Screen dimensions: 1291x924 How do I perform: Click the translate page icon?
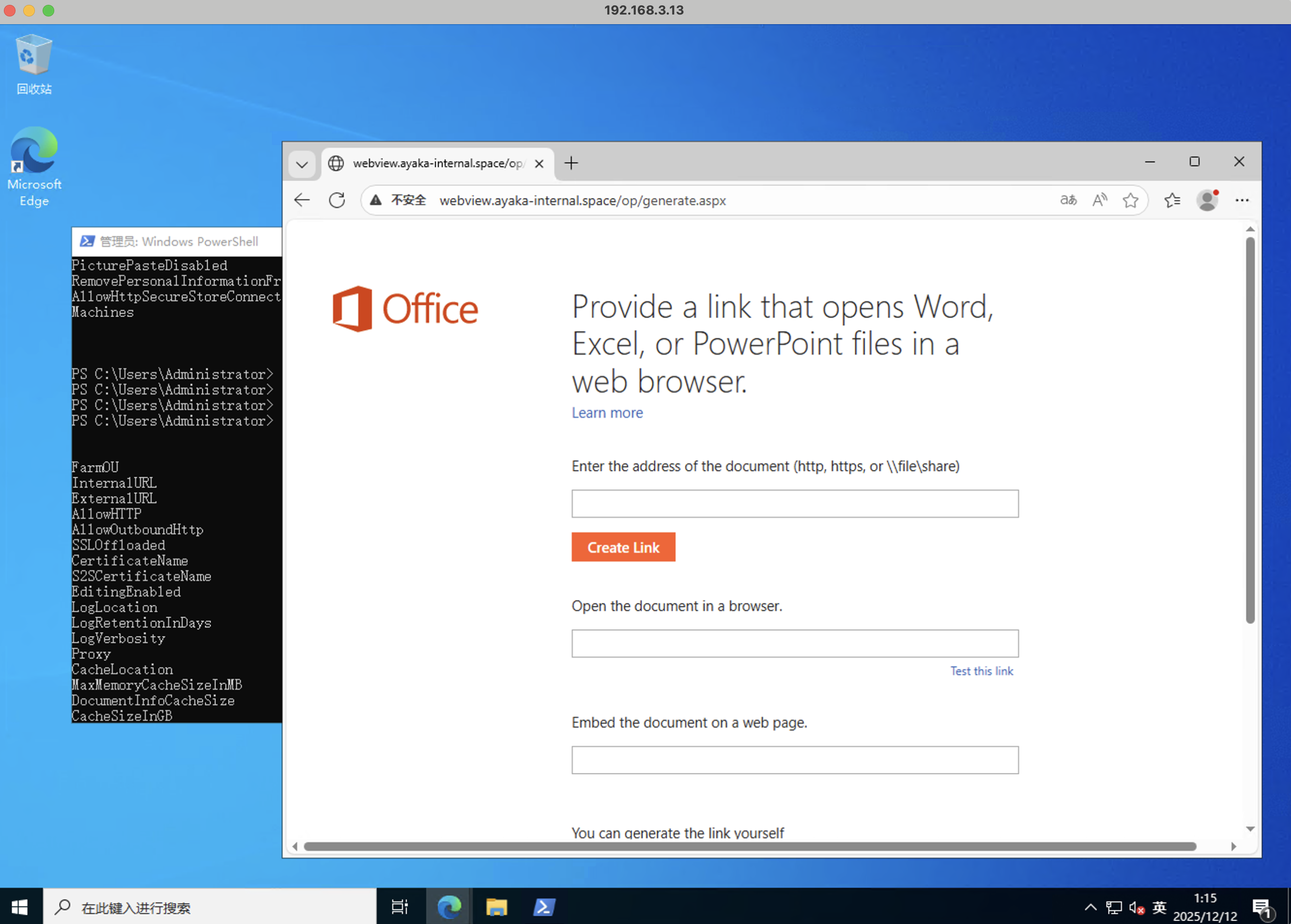[1068, 200]
